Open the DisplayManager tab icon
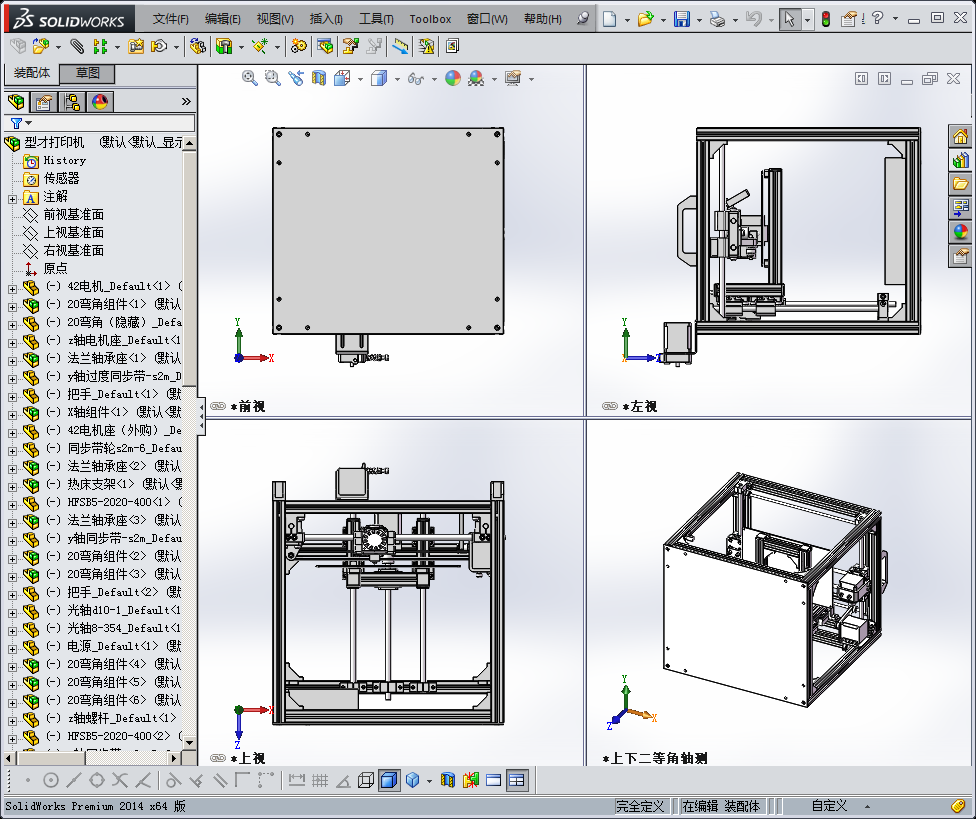The height and width of the screenshot is (819, 976). 100,101
